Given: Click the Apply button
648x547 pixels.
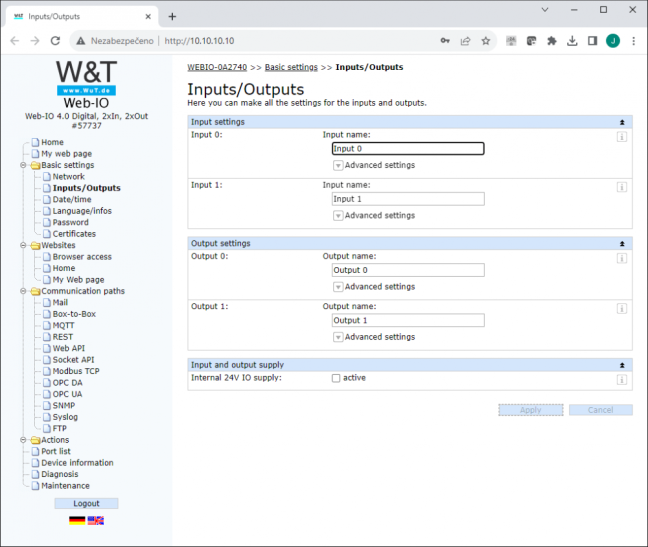Looking at the screenshot, I should coord(531,410).
